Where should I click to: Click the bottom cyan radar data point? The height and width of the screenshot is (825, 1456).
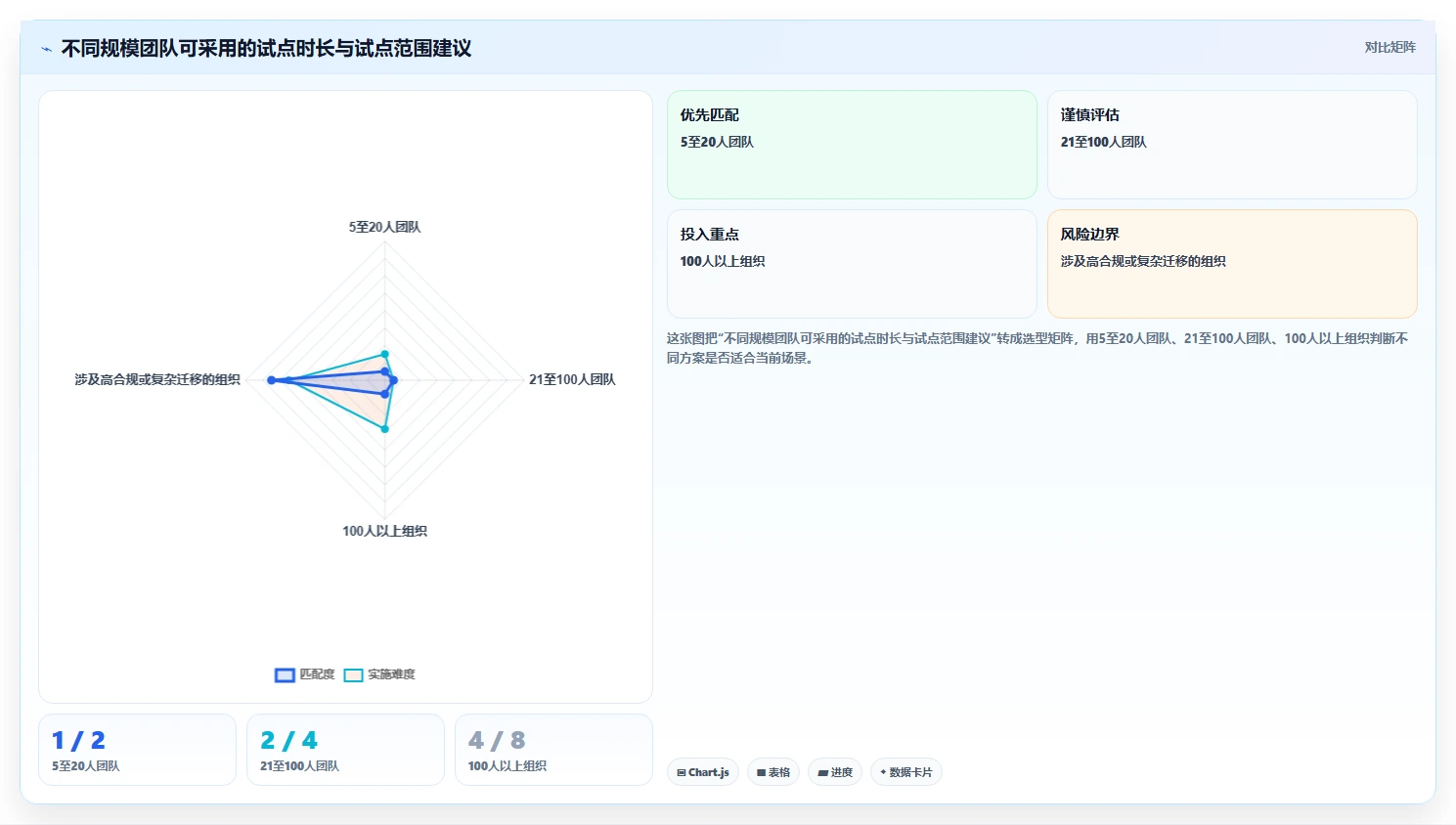tap(384, 428)
